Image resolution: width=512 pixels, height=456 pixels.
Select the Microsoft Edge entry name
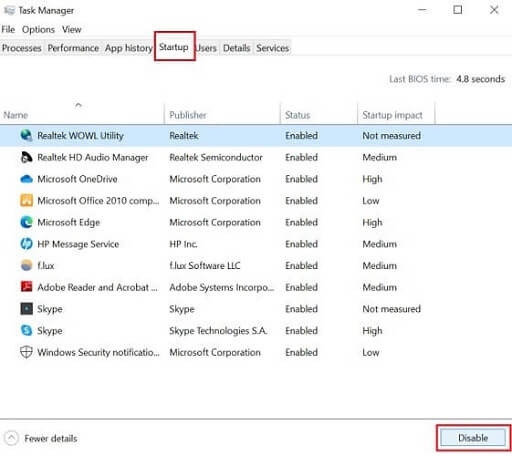tap(69, 222)
